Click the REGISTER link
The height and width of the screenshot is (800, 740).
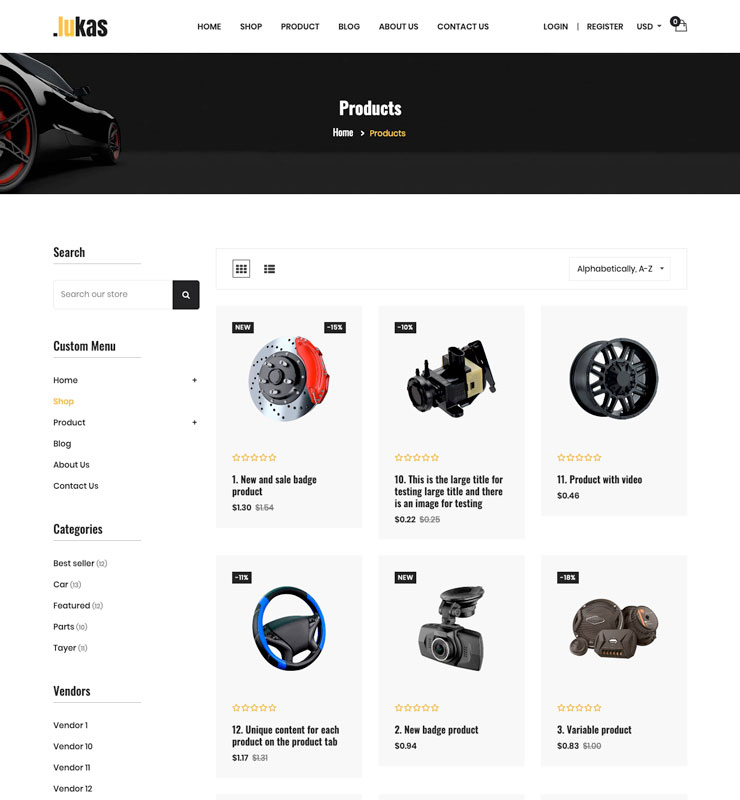[605, 27]
